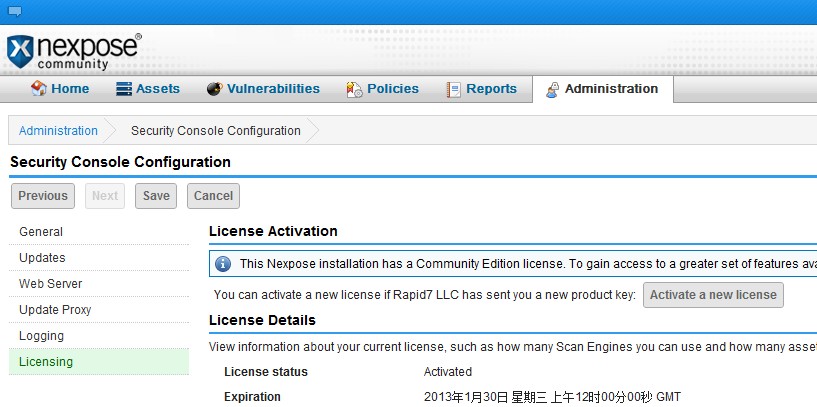817x407 pixels.
Task: Click the Administration breadcrumb link
Action: click(58, 131)
